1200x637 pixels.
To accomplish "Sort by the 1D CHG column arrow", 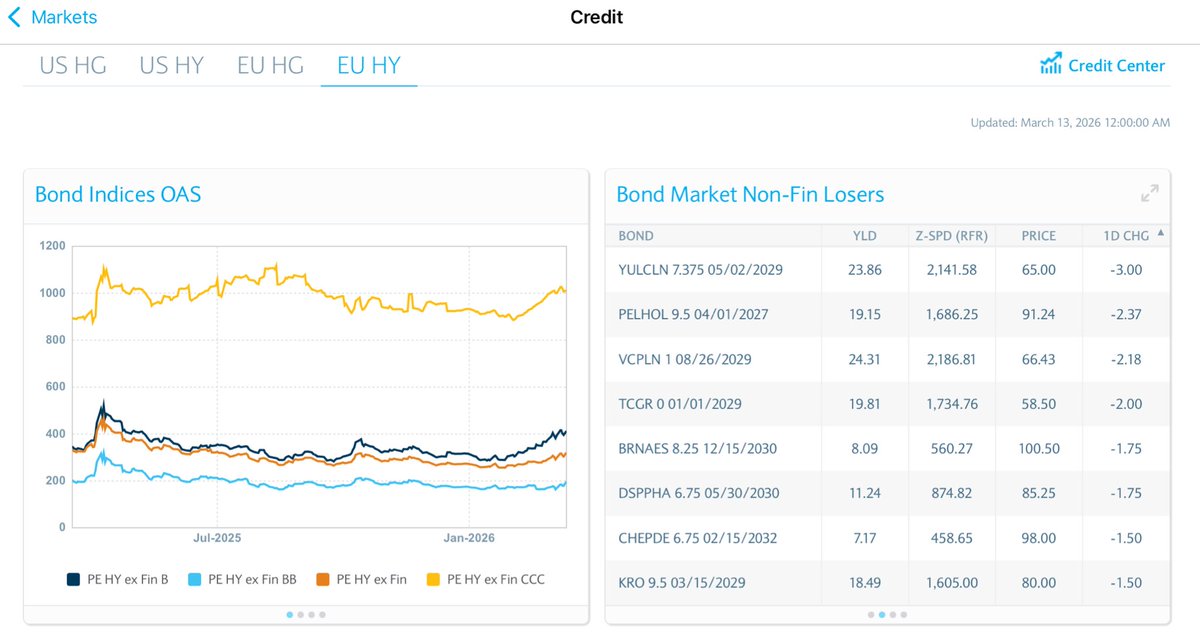I will (x=1160, y=234).
